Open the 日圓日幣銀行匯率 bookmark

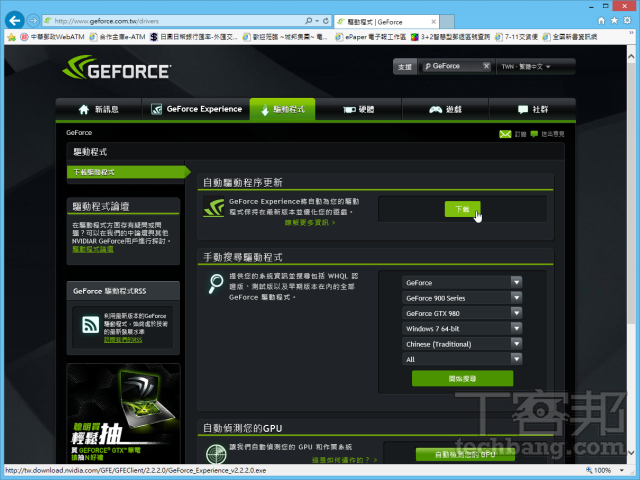tap(193, 37)
